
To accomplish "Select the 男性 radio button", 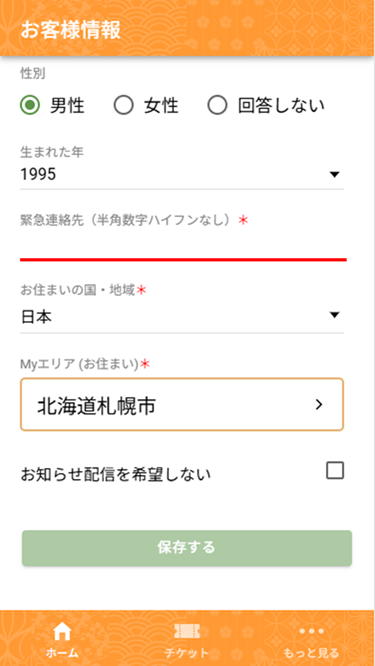I will pos(30,105).
